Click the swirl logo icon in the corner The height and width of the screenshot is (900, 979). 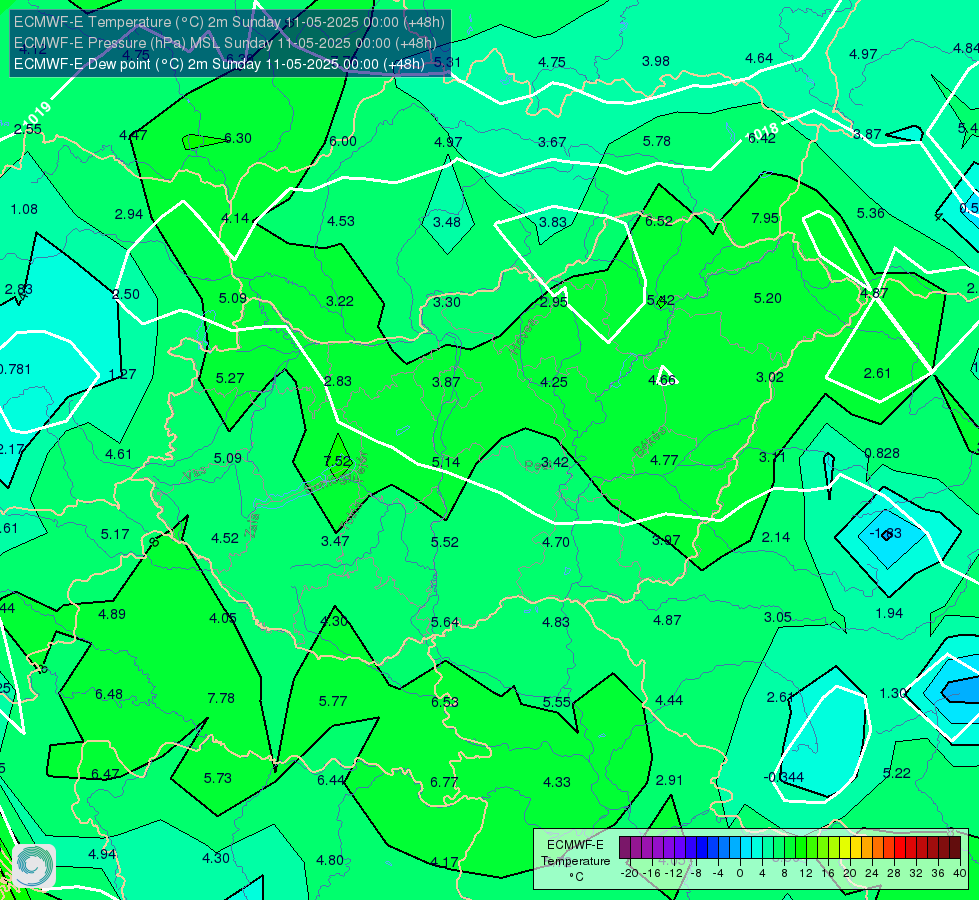(x=33, y=866)
